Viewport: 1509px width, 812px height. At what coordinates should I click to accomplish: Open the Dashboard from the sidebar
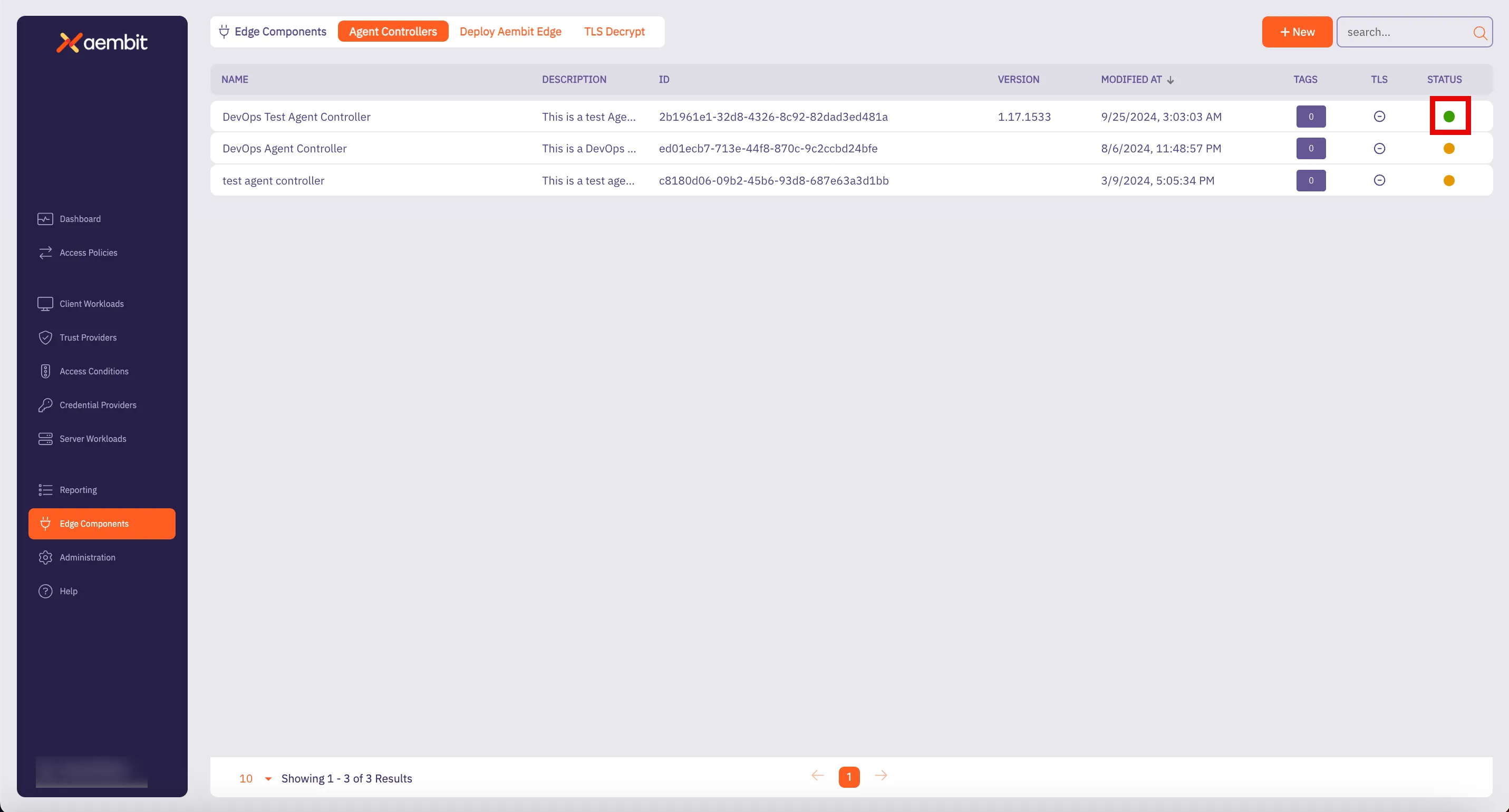tap(80, 218)
